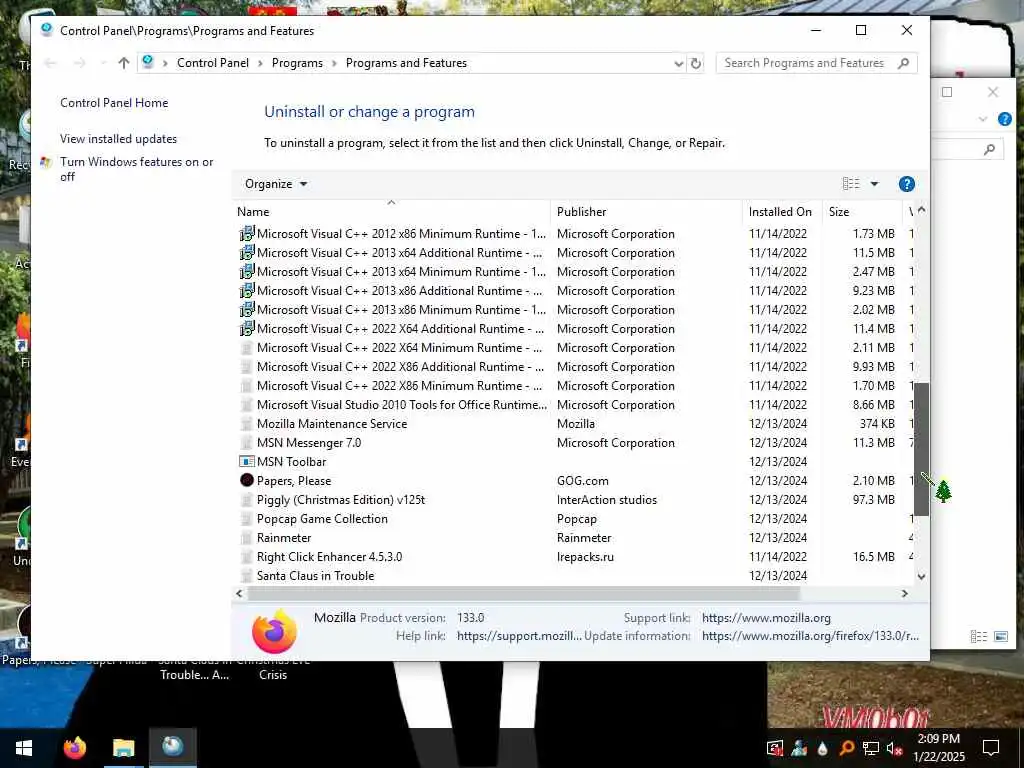The height and width of the screenshot is (768, 1024).
Task: Expand the address bar history dropdown
Action: 679,63
